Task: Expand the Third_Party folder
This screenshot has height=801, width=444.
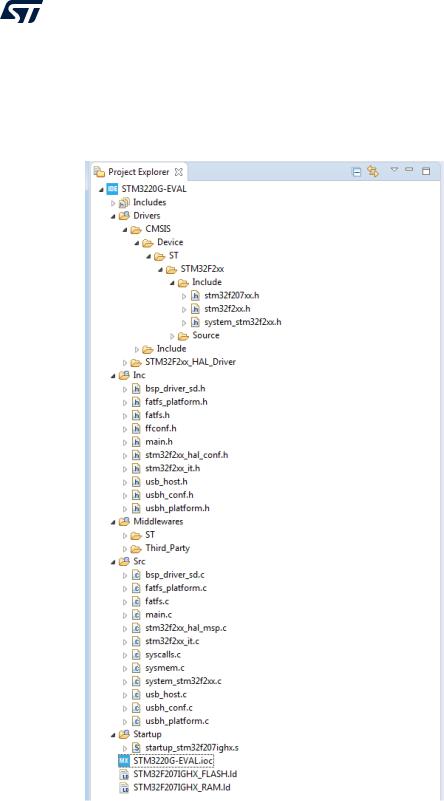Action: [x=125, y=548]
